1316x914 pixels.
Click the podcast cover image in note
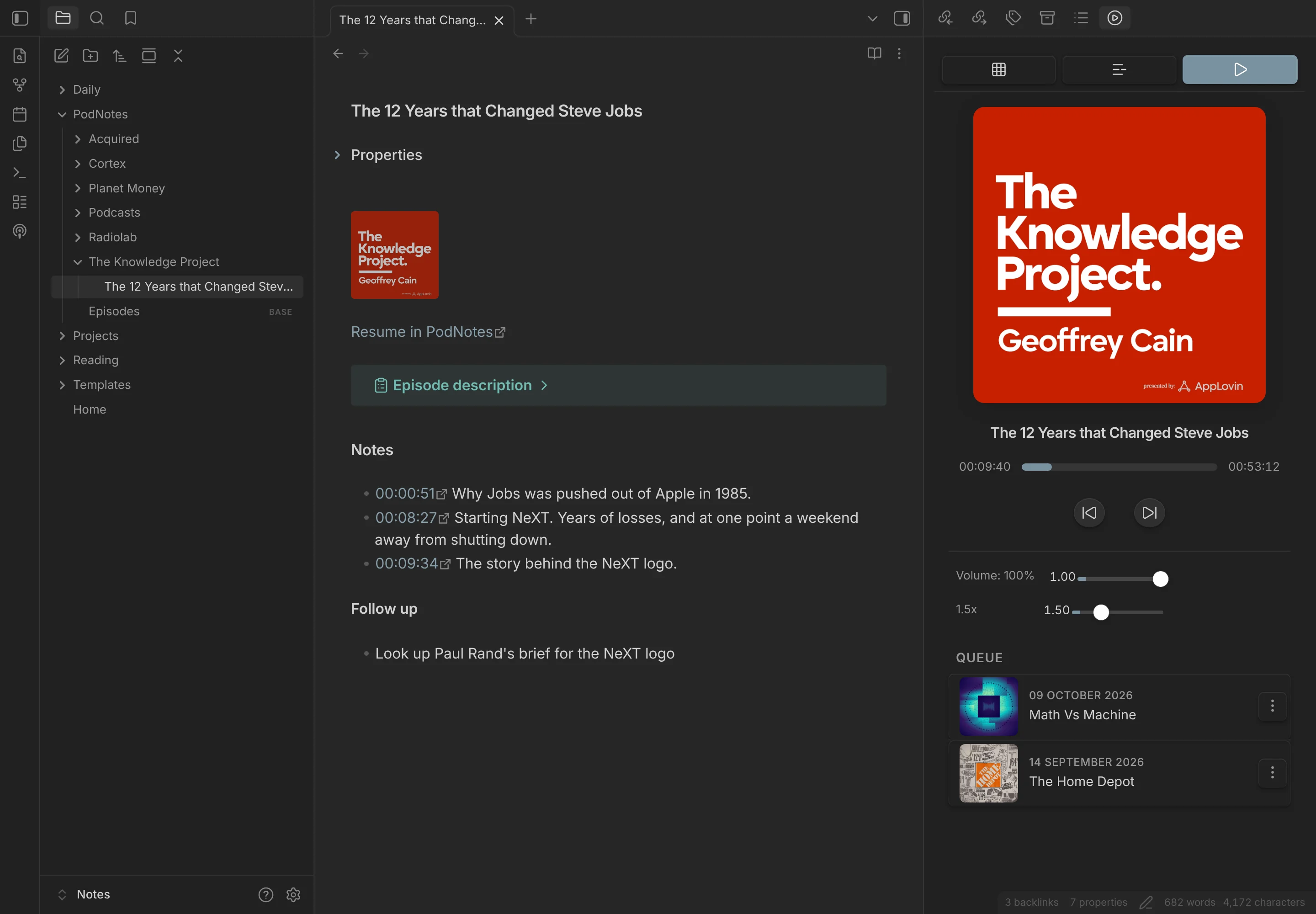click(x=394, y=255)
